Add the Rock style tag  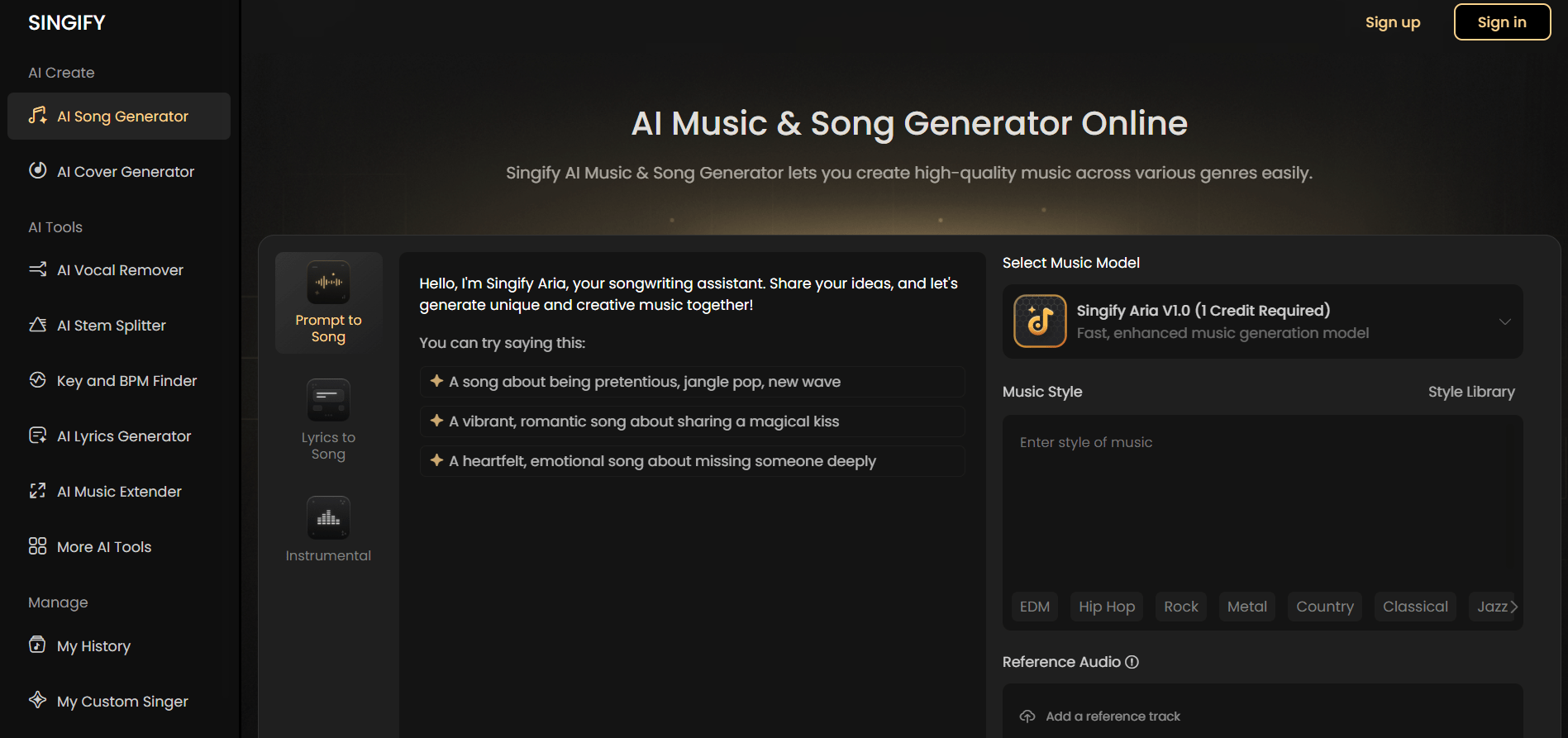pyautogui.click(x=1181, y=607)
